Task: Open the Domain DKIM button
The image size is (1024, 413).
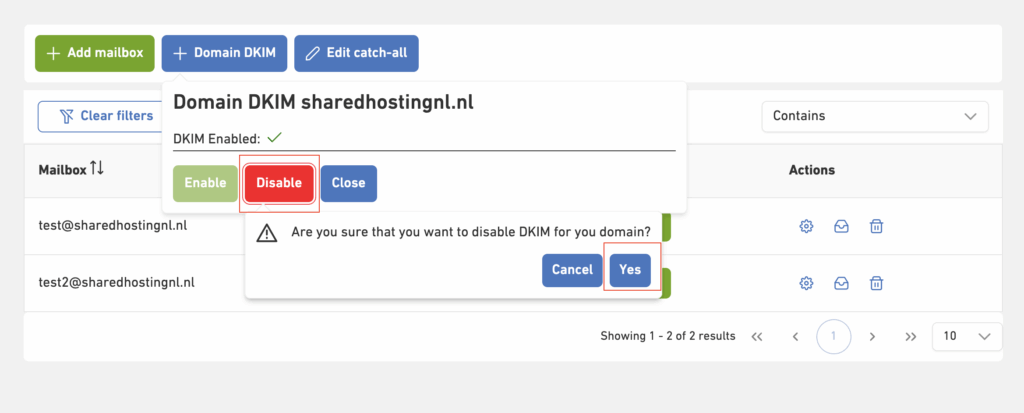Action: (x=225, y=53)
